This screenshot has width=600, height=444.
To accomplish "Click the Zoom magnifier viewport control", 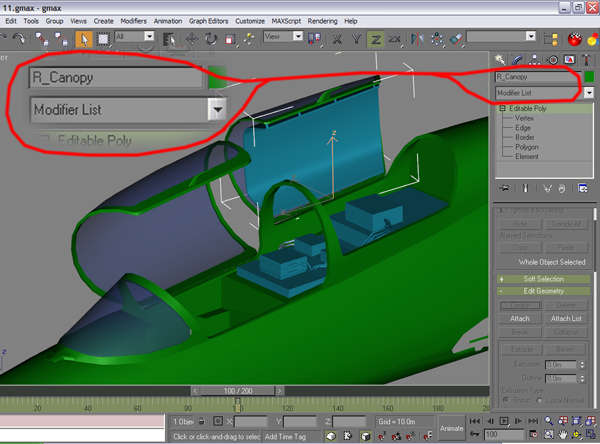I will [548, 421].
